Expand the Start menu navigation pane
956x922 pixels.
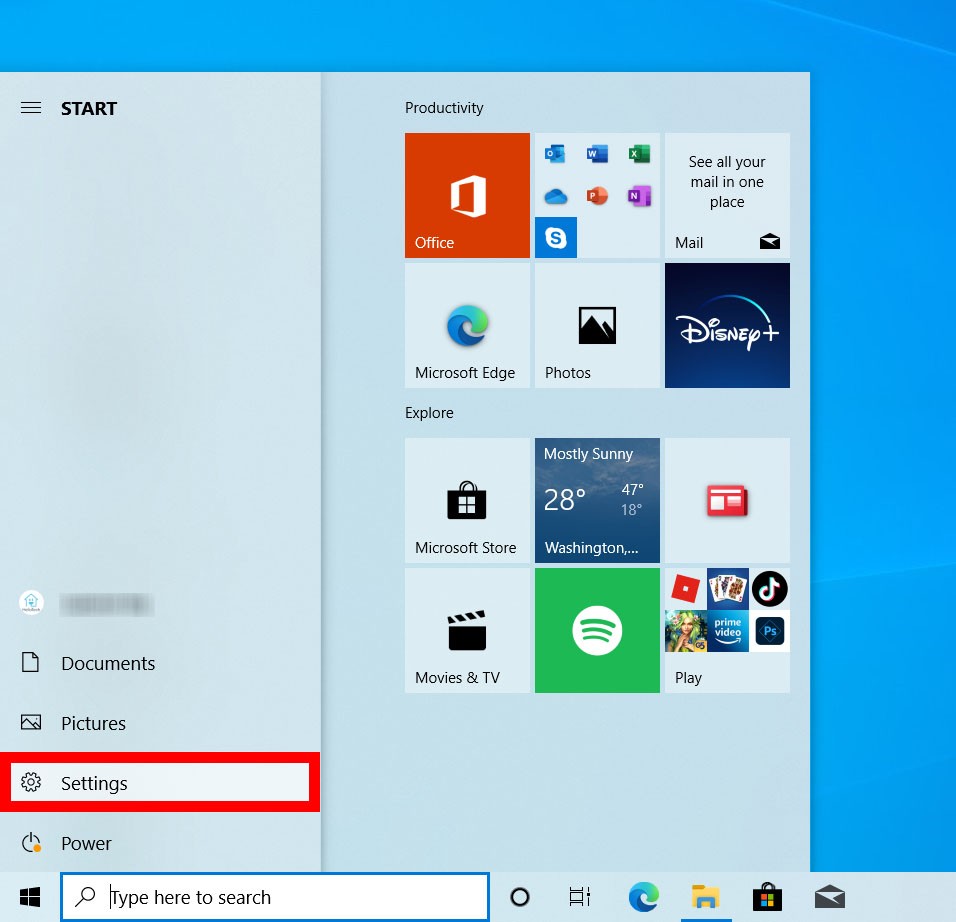point(31,108)
